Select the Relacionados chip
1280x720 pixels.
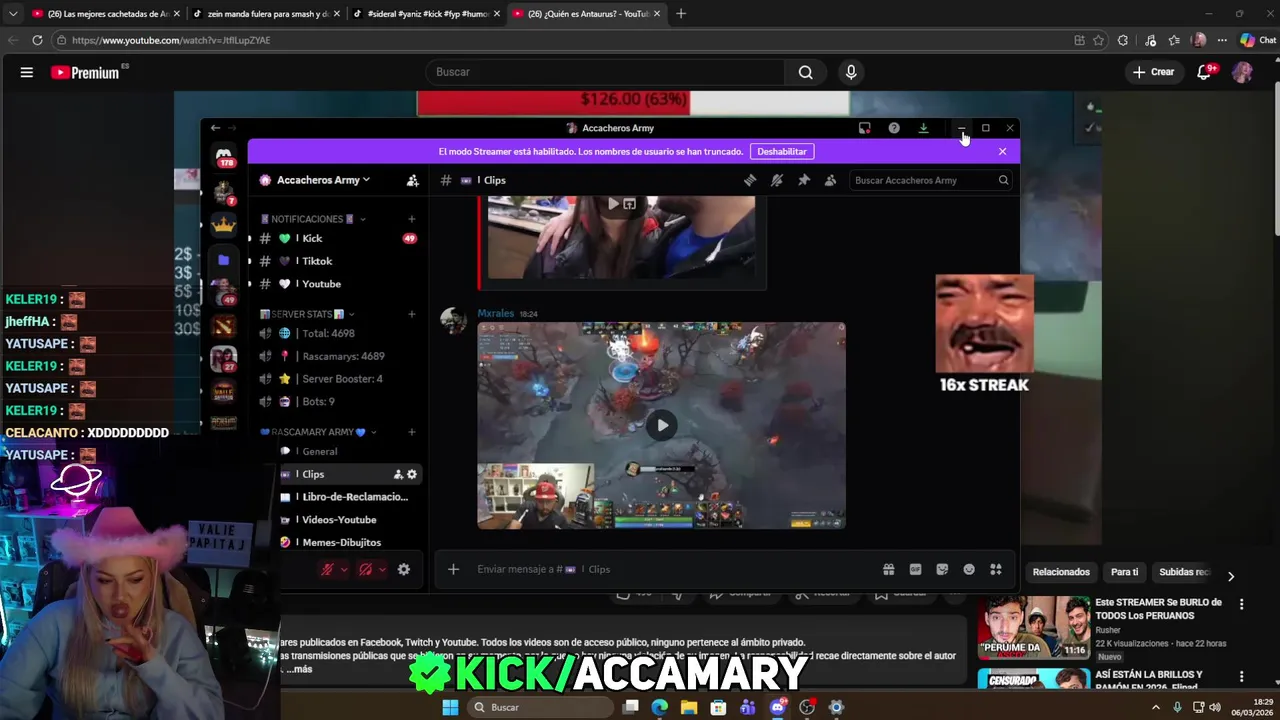(x=1061, y=572)
